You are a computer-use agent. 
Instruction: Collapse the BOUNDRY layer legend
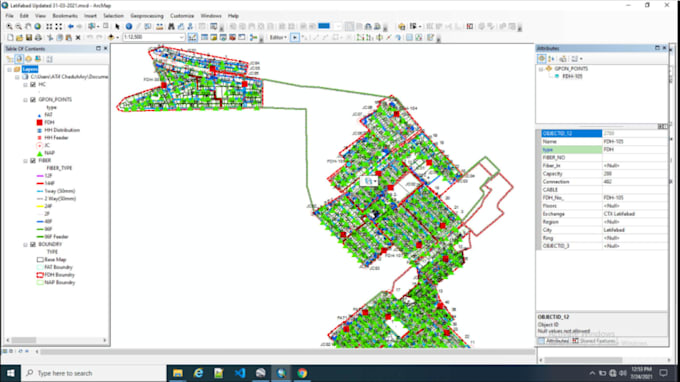(26, 245)
